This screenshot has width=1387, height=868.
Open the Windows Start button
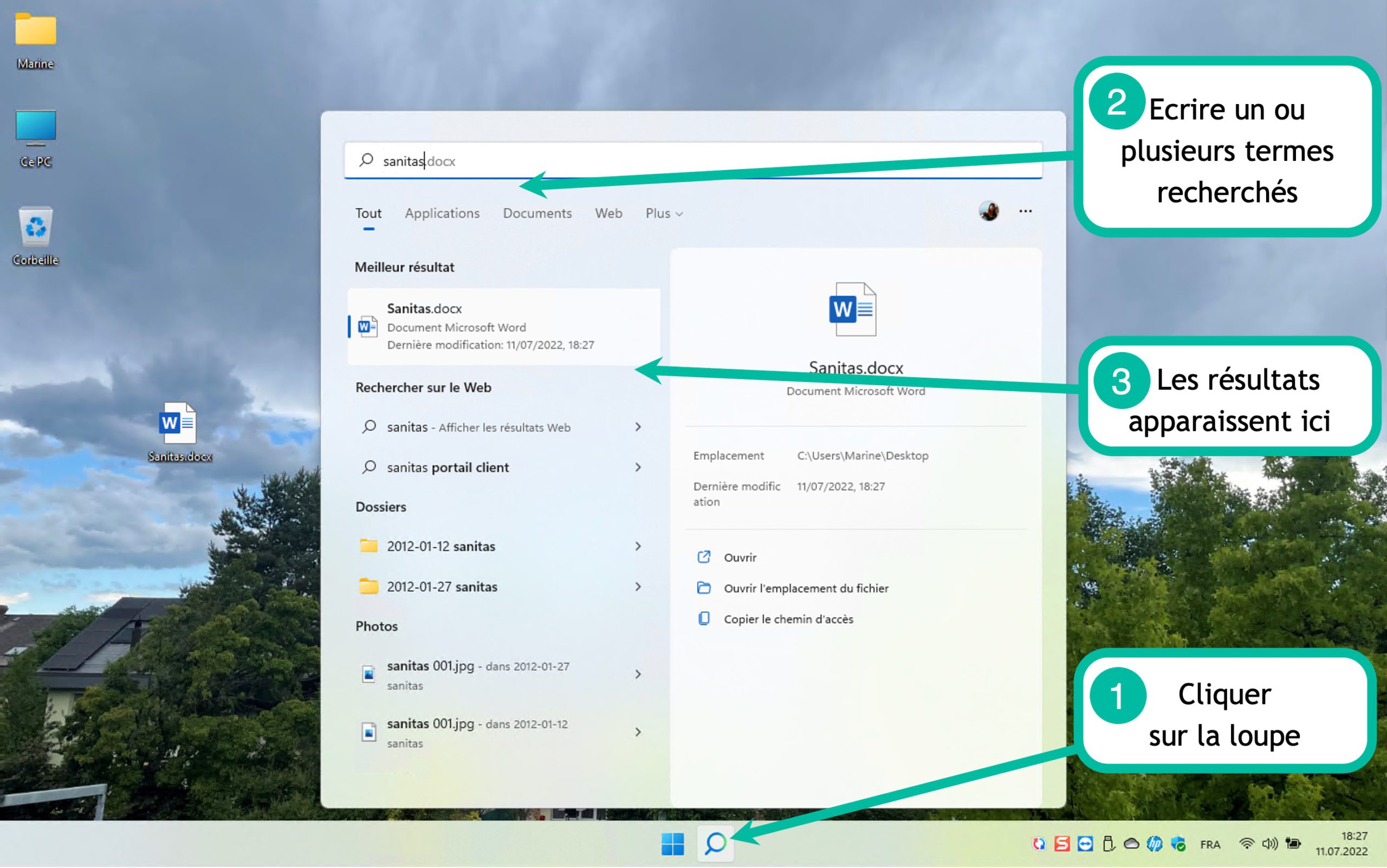click(672, 843)
